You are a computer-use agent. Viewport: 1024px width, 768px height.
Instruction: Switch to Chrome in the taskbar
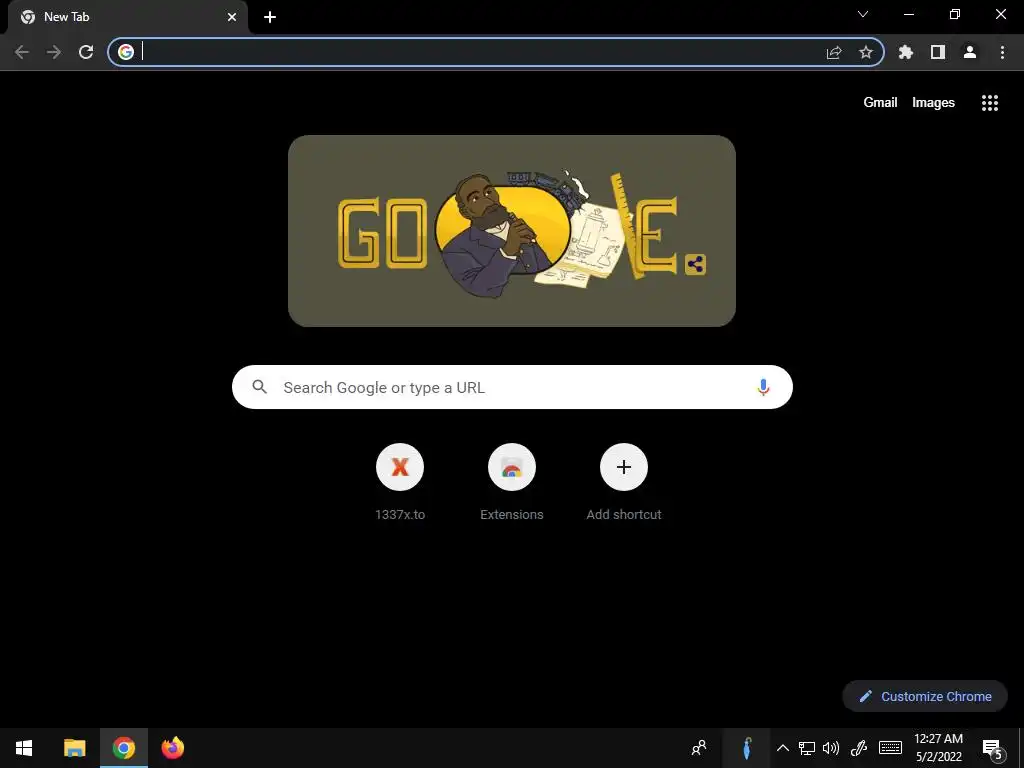click(x=123, y=748)
